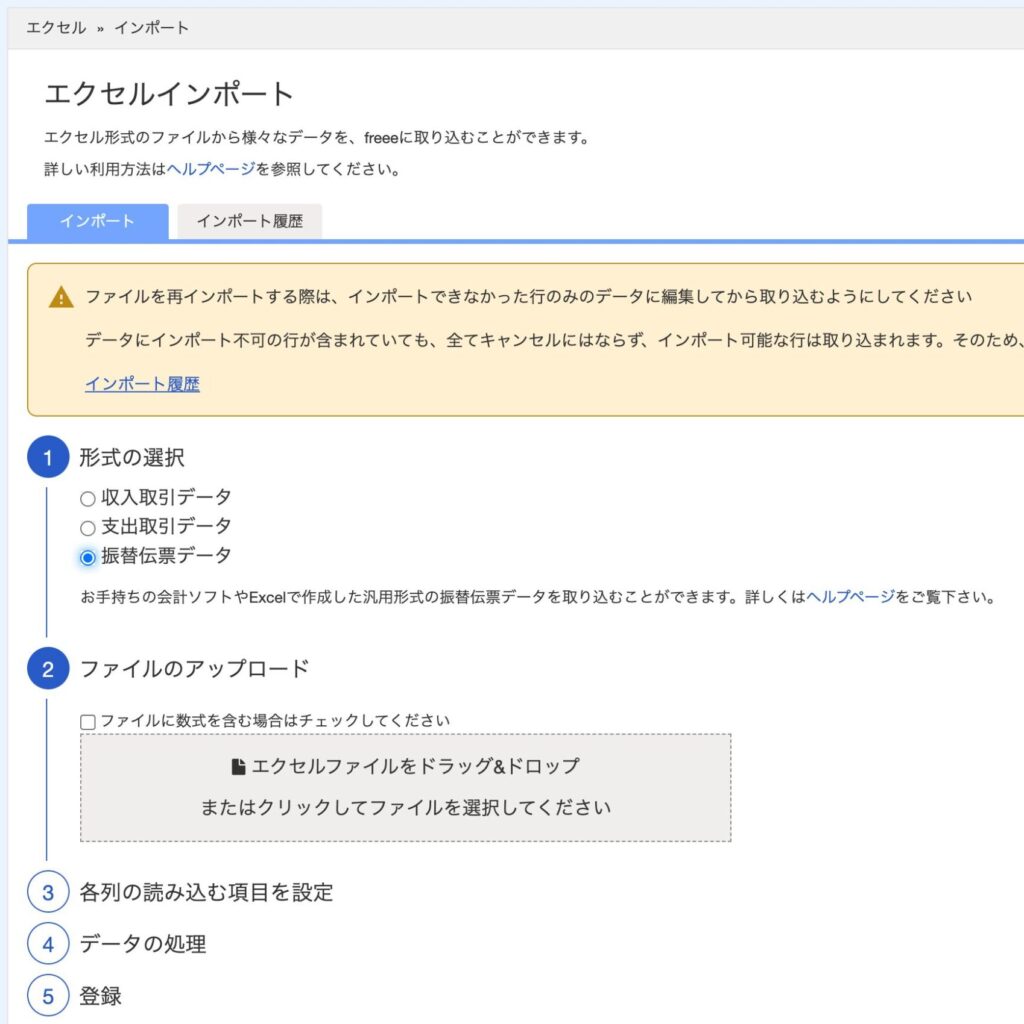1024x1024 pixels.
Task: Click the step 1 circle icon
Action: coord(48,457)
